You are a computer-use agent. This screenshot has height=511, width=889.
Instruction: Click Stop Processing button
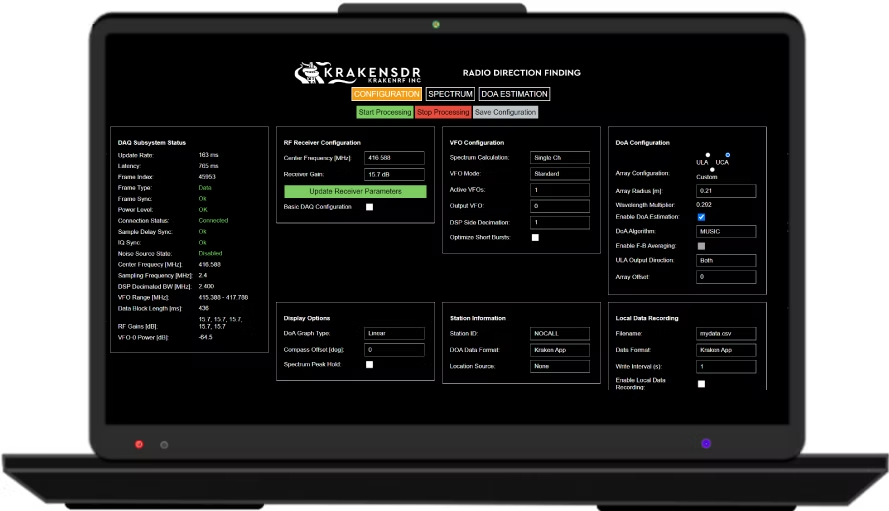point(443,112)
